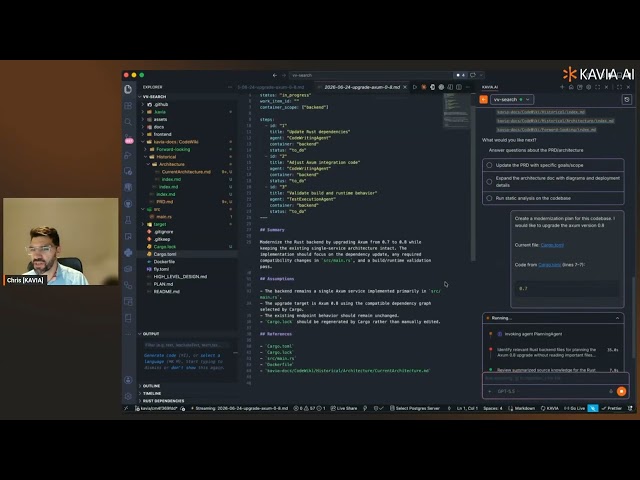This screenshot has height=480, width=640.
Task: Open notifications bell in status bar
Action: coord(630,408)
